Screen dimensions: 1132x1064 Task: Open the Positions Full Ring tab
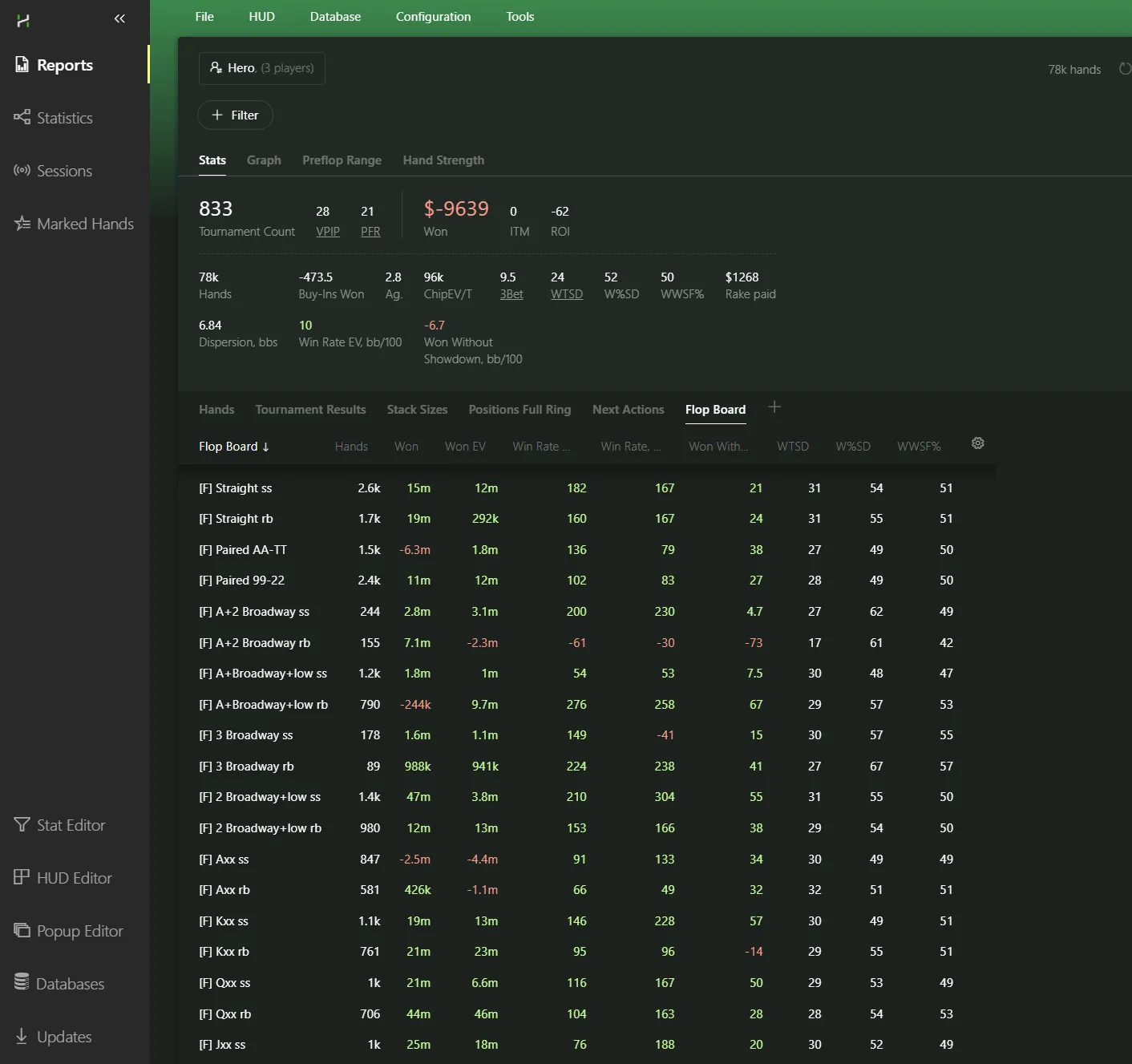pyautogui.click(x=520, y=410)
